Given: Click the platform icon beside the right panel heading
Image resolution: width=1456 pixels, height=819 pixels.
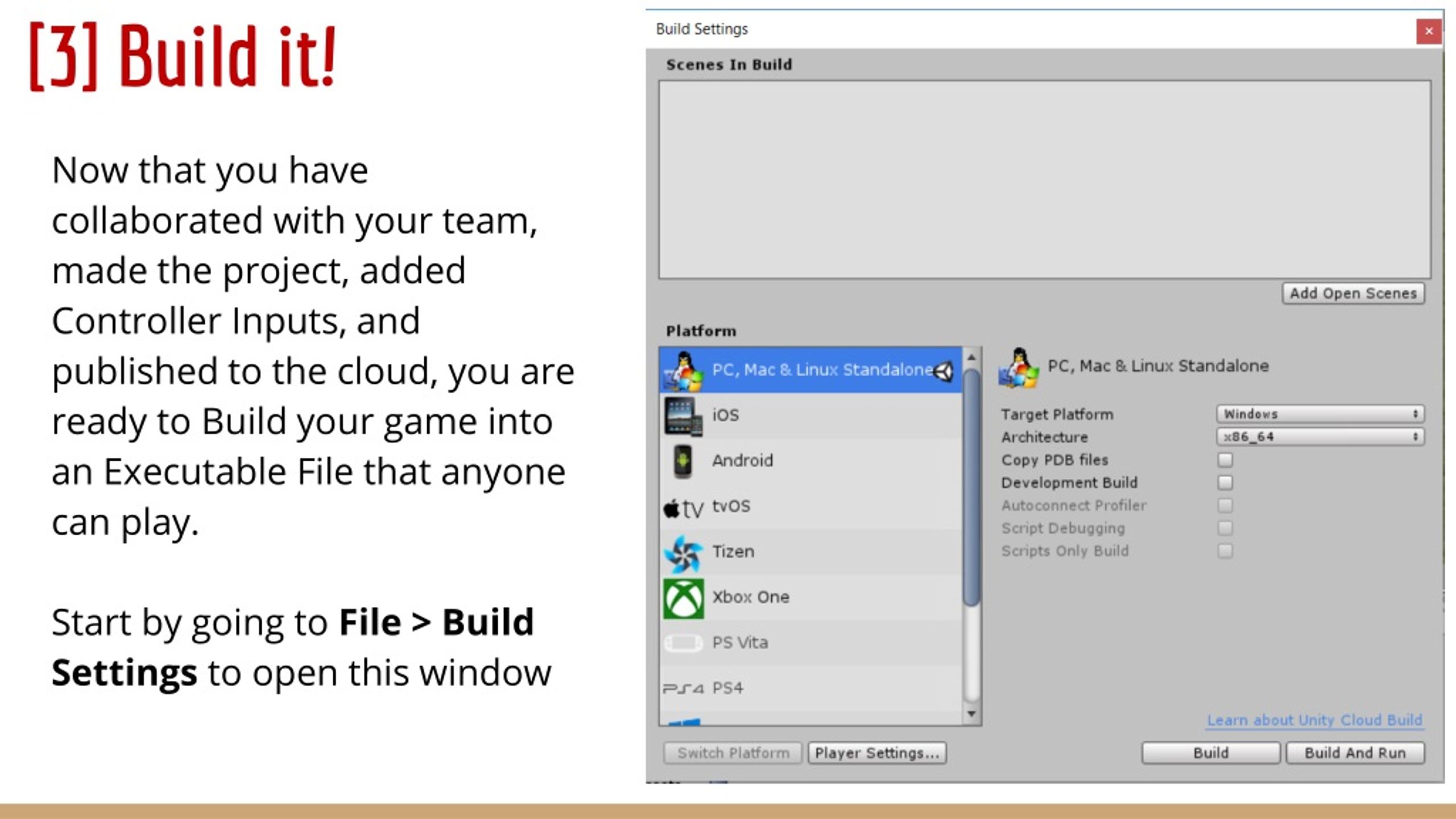Looking at the screenshot, I should pyautogui.click(x=1018, y=368).
